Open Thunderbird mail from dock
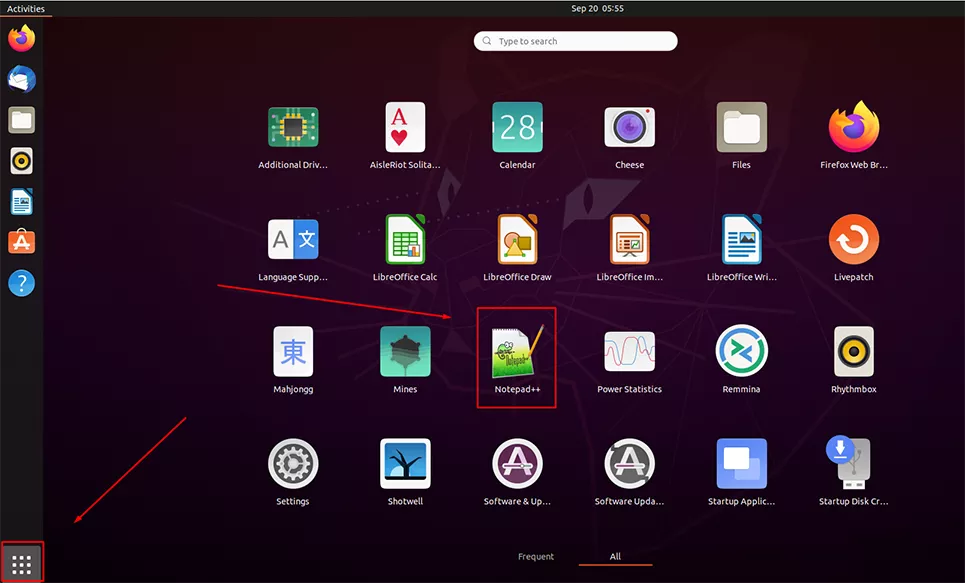Screen dimensions: 965x583 pyautogui.click(x=22, y=79)
